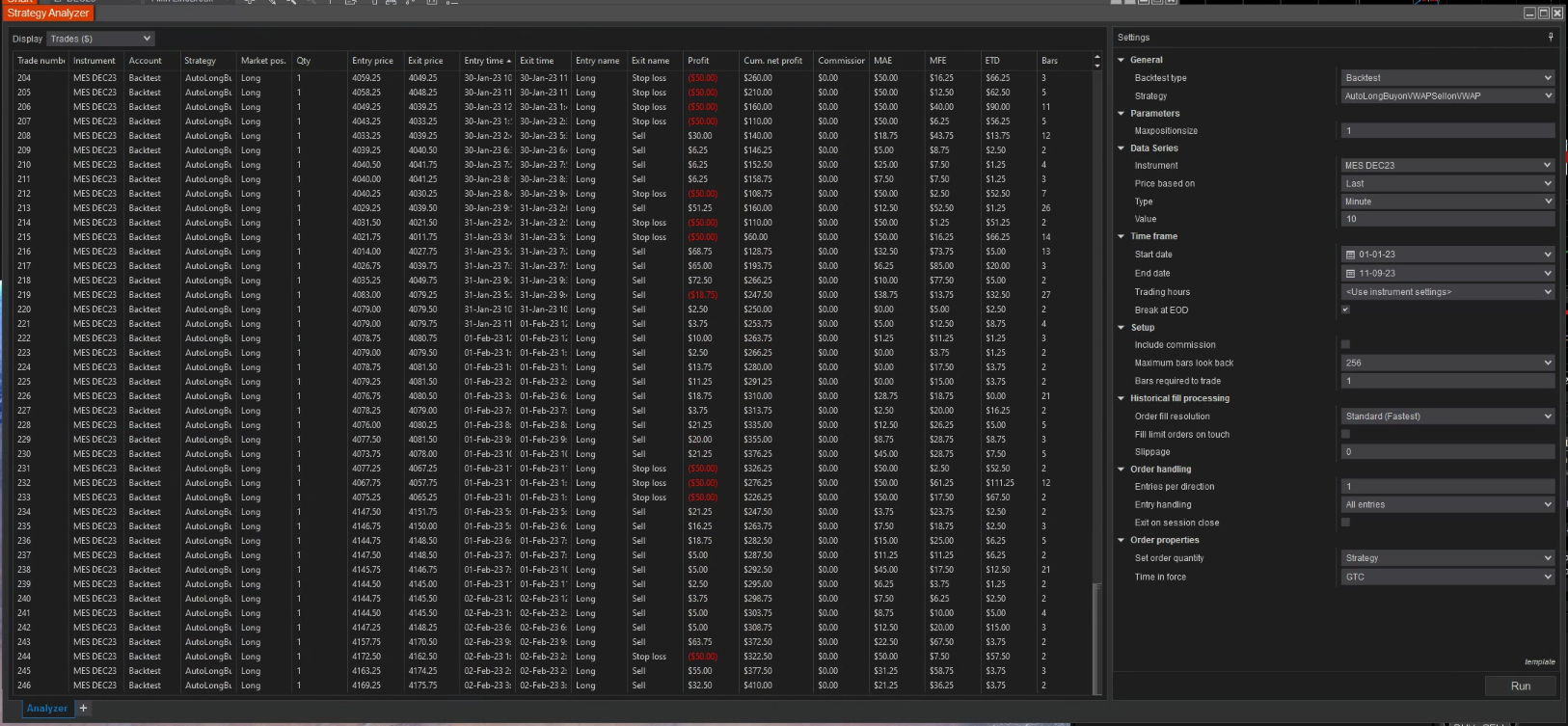This screenshot has width=1568, height=726.
Task: Open Price based on dropdown
Action: click(x=1447, y=183)
